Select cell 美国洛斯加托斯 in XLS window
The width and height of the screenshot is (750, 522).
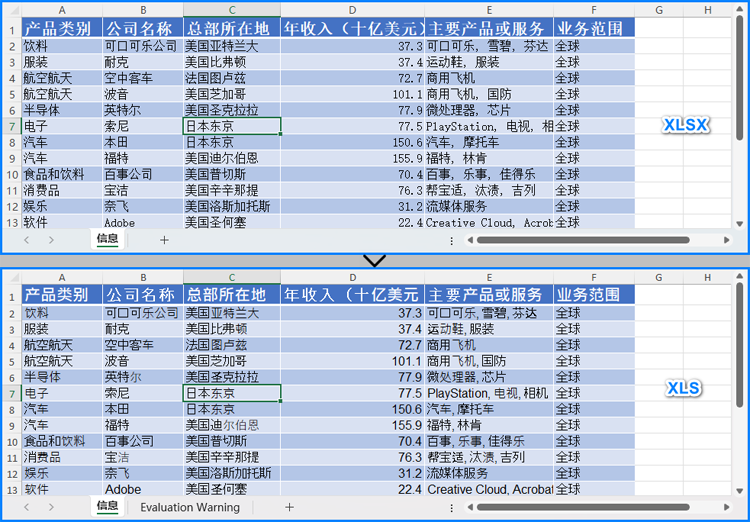pos(232,473)
